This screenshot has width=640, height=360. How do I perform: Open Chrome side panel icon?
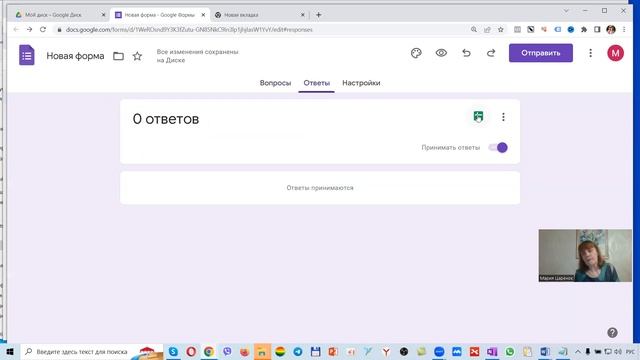coord(597,29)
